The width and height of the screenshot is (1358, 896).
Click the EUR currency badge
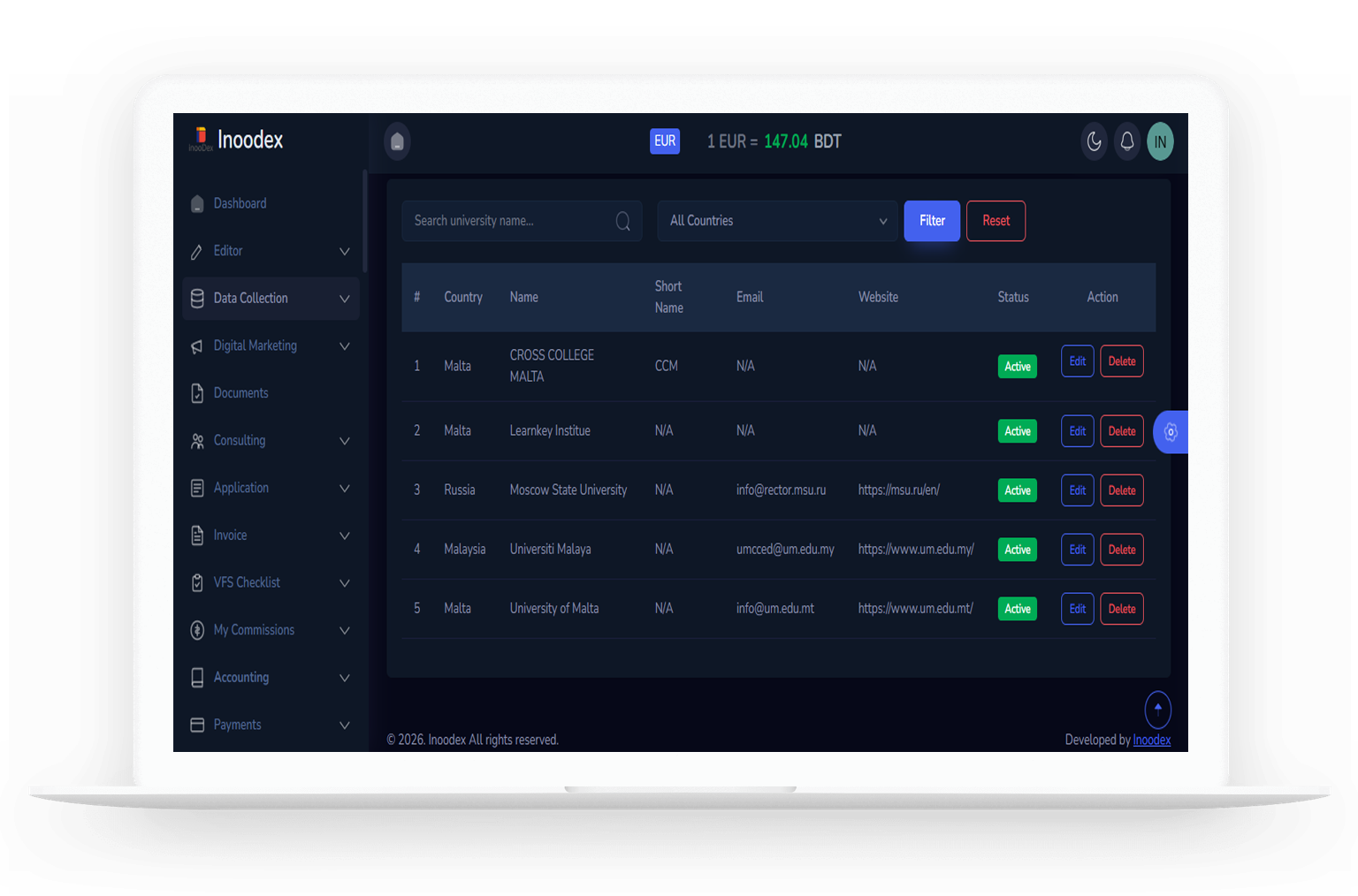[665, 141]
